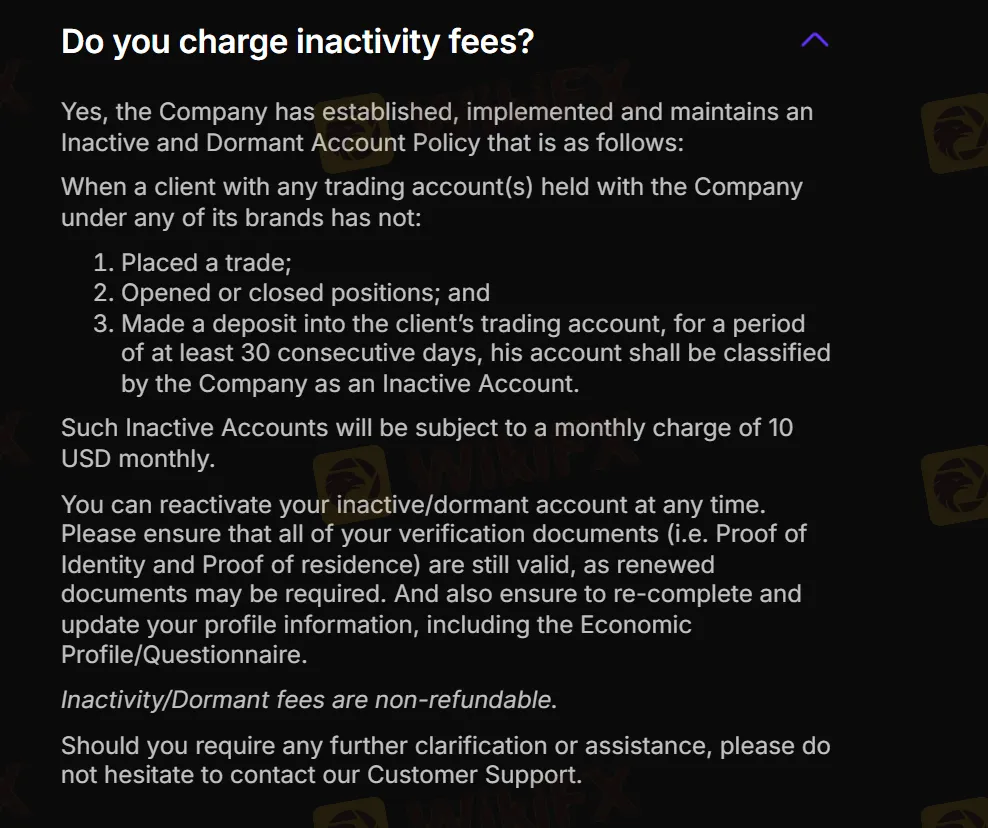
Task: Select the "Placed a trade;" list item
Action: click(205, 263)
